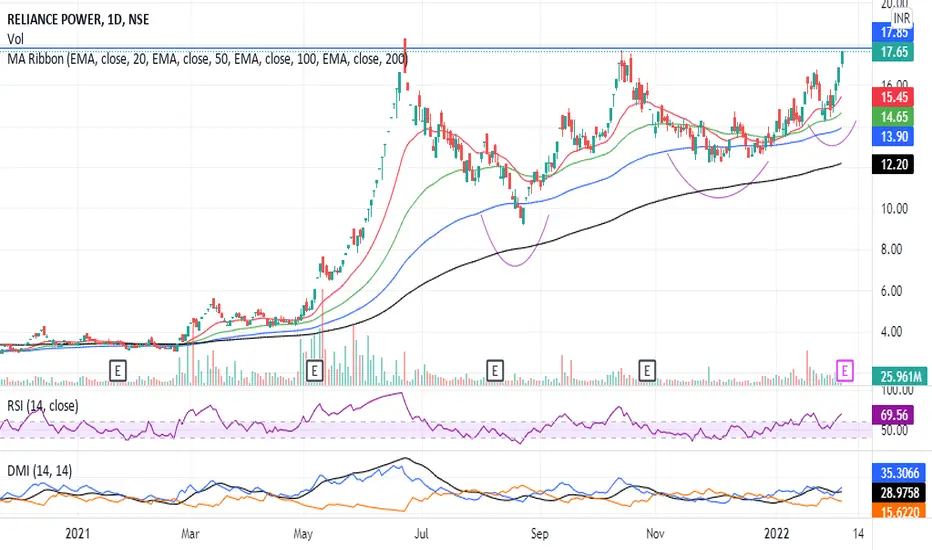Click the INR currency label
932x550 pixels.
pos(902,18)
